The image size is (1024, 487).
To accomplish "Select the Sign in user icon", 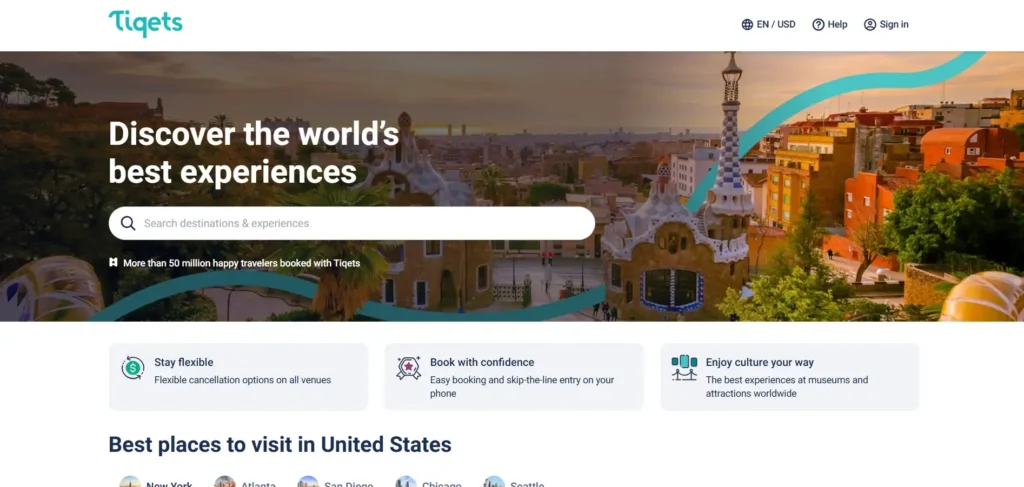I will (870, 25).
